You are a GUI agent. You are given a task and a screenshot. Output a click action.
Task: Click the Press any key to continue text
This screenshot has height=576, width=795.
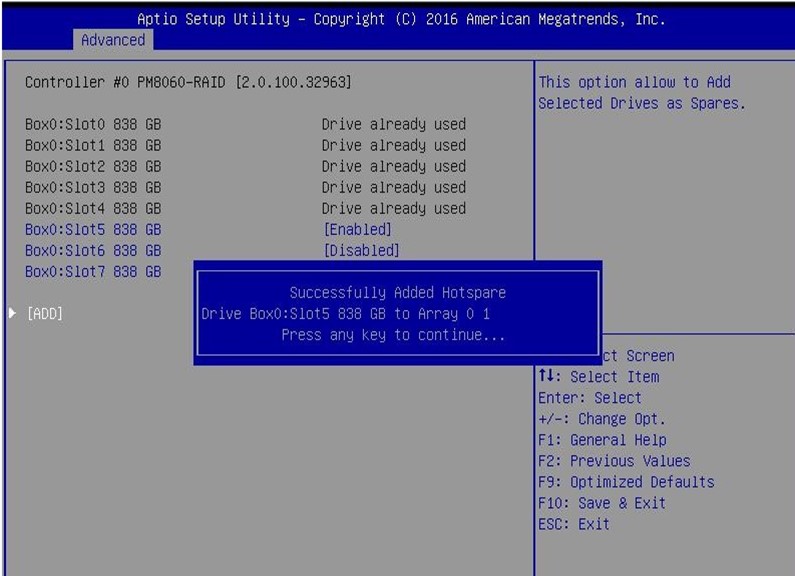[x=393, y=335]
